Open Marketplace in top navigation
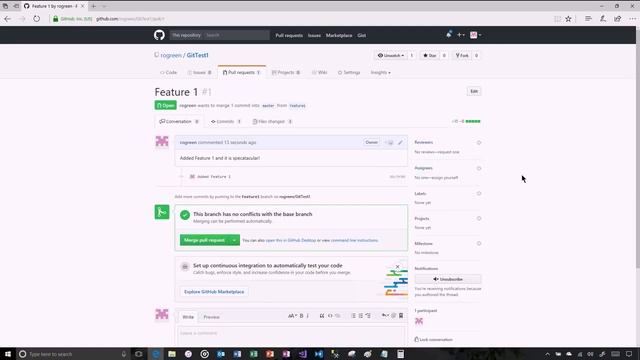Image resolution: width=640 pixels, height=360 pixels. 339,36
